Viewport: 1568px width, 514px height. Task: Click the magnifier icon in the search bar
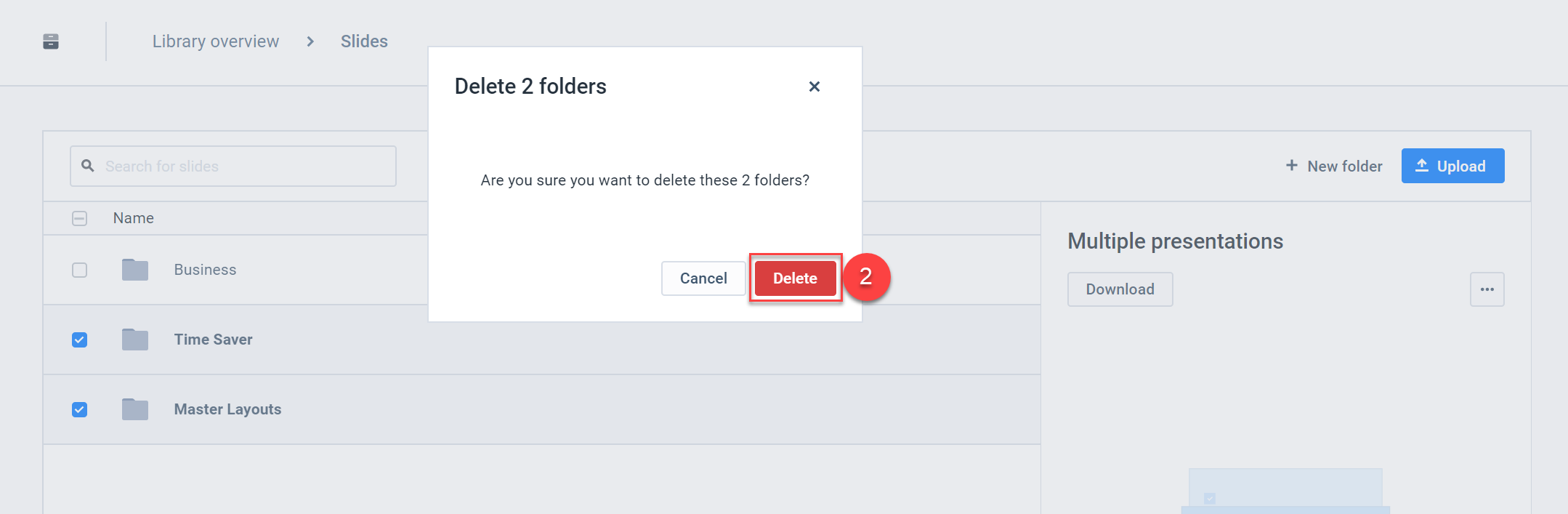point(88,166)
